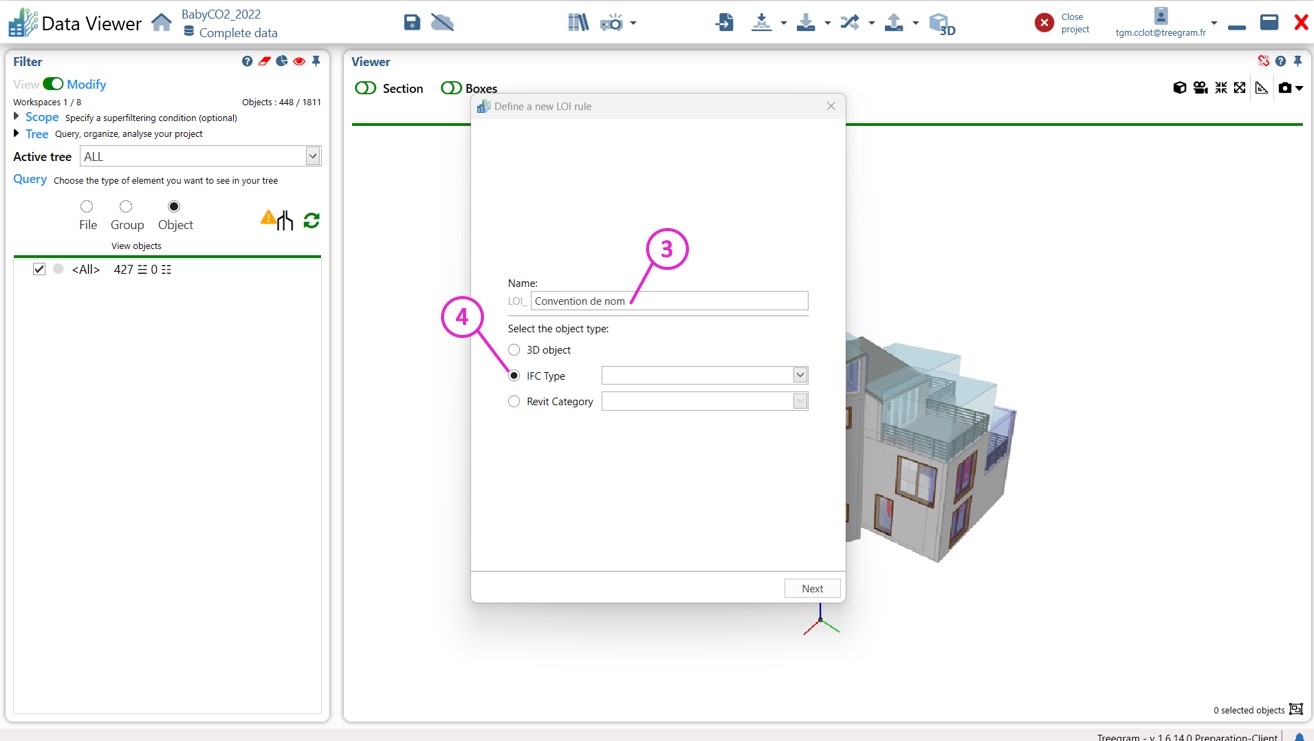Click the red eye visibility icon
The image size is (1314, 741).
point(299,62)
